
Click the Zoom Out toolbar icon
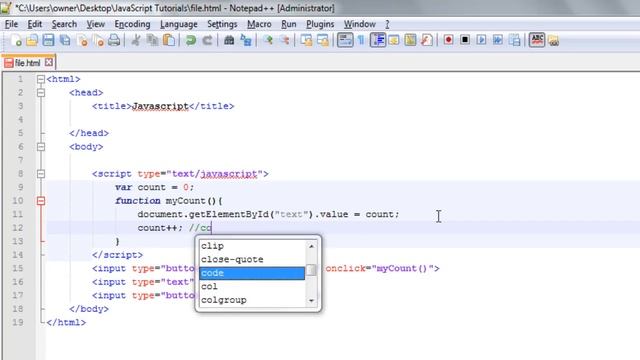[x=284, y=40]
